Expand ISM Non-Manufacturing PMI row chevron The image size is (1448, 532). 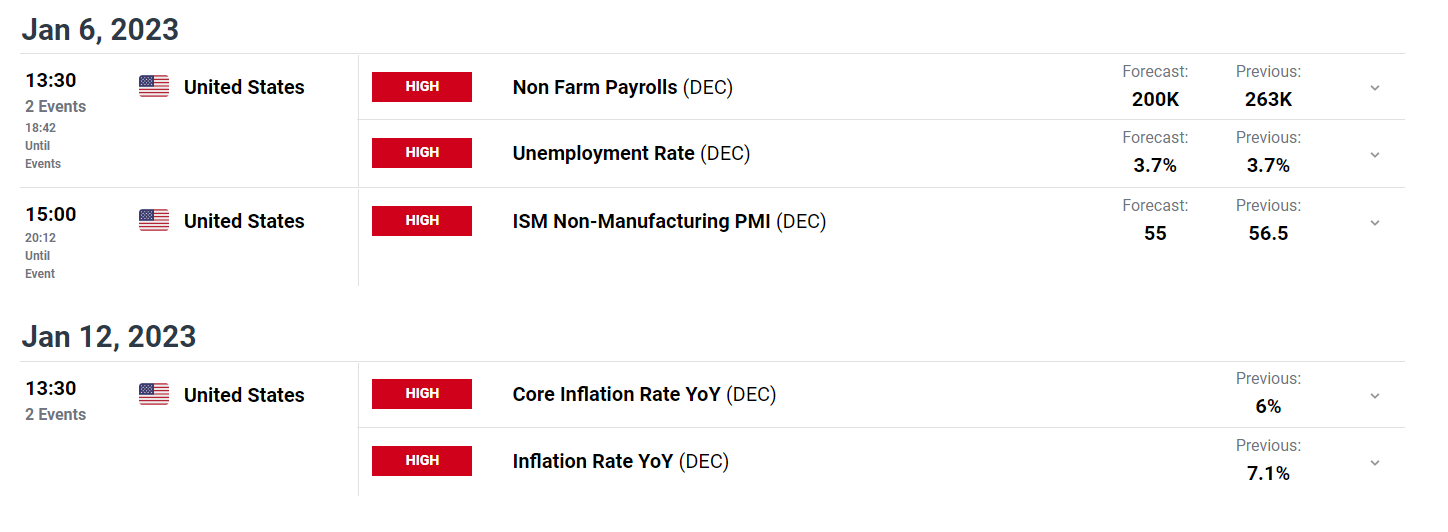tap(1375, 223)
